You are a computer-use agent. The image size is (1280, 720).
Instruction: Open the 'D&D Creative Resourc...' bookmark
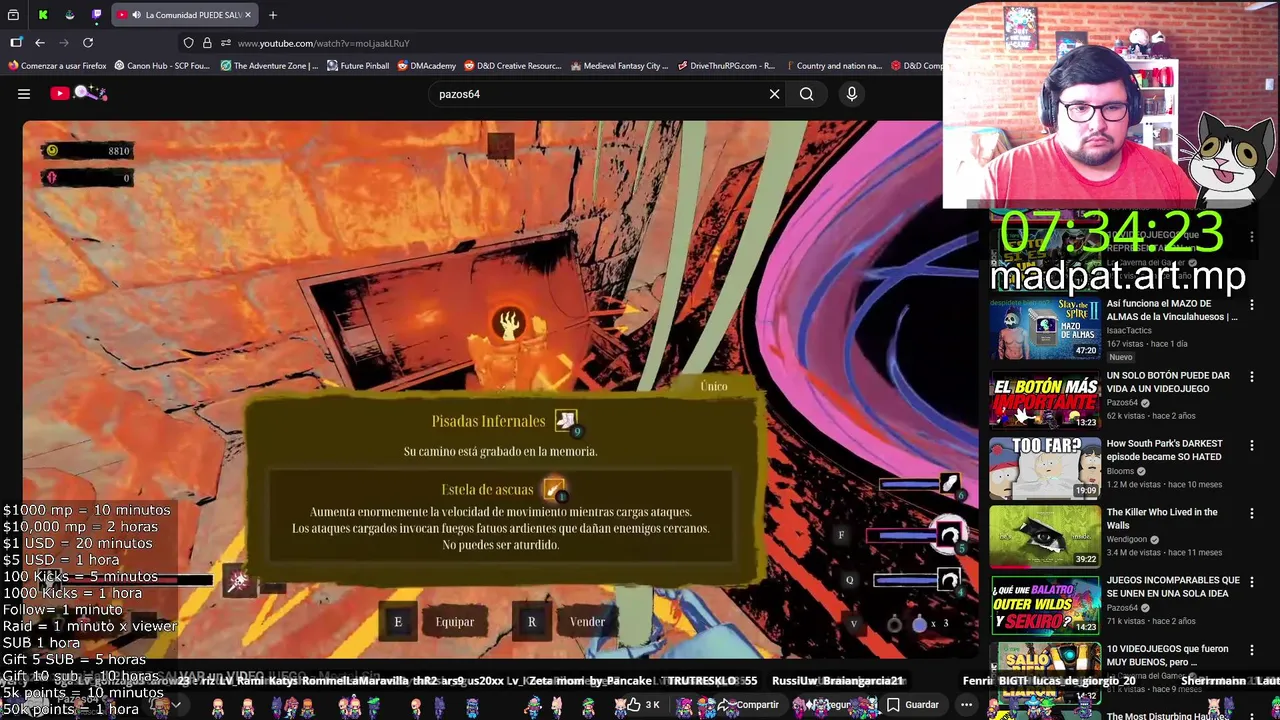[513, 66]
